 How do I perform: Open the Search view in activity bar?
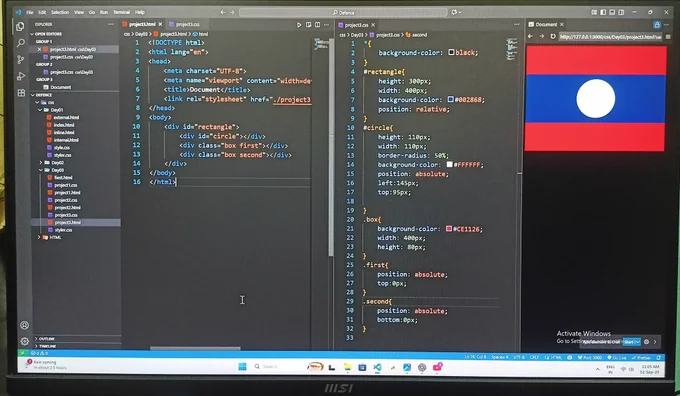pos(20,43)
